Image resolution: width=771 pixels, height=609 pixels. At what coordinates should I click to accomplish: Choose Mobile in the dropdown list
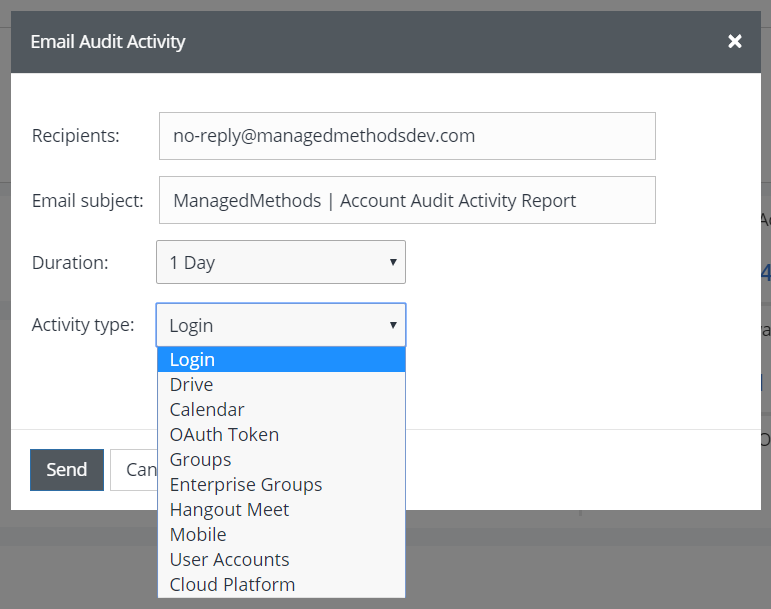281,535
